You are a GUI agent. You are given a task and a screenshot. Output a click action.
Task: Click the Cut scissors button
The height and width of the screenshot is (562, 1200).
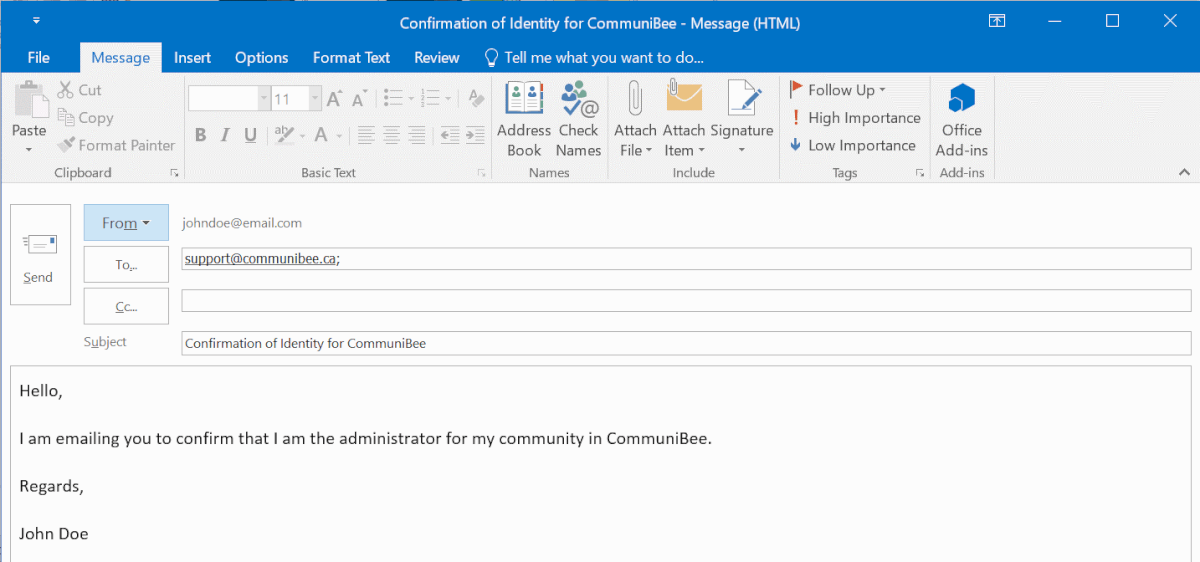pos(80,90)
